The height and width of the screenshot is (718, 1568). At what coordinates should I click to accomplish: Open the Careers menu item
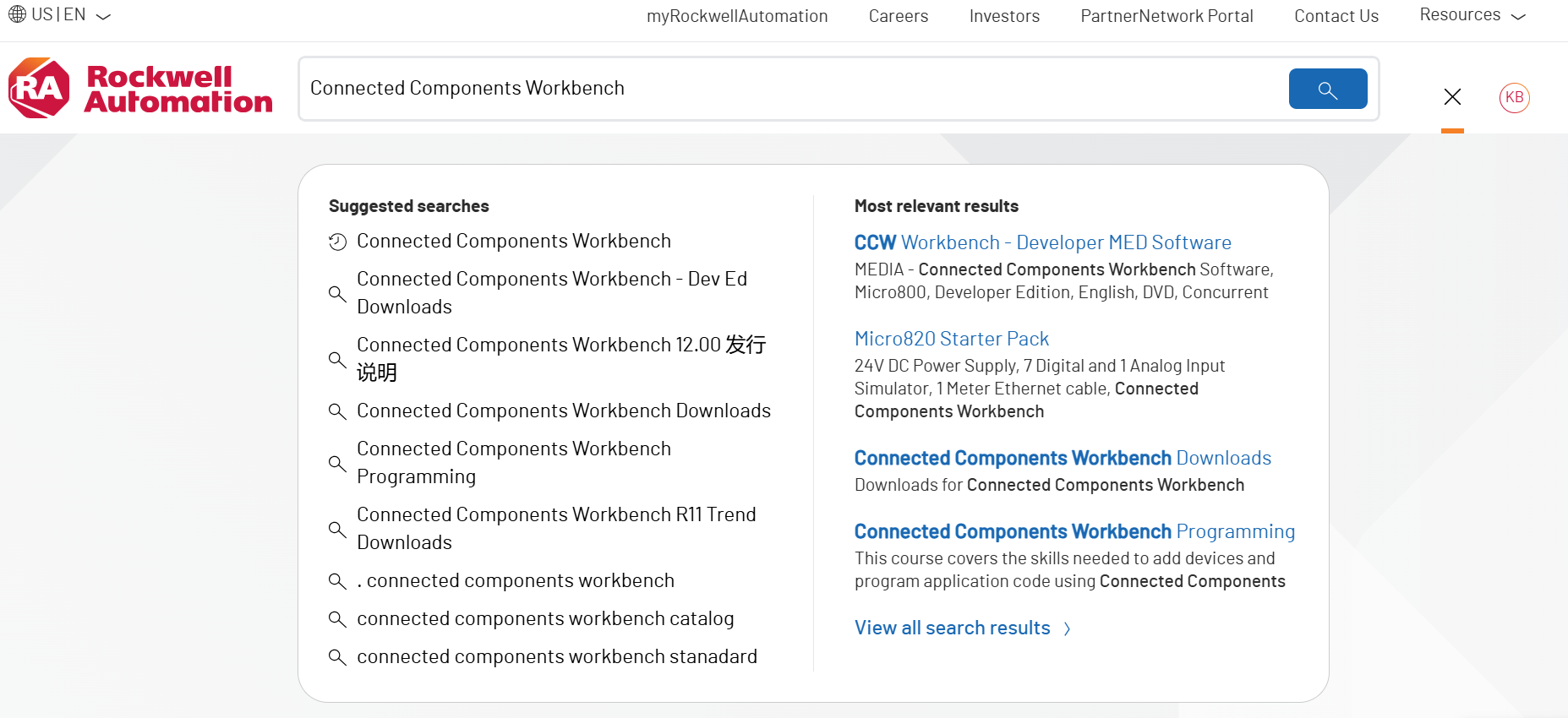pos(898,16)
